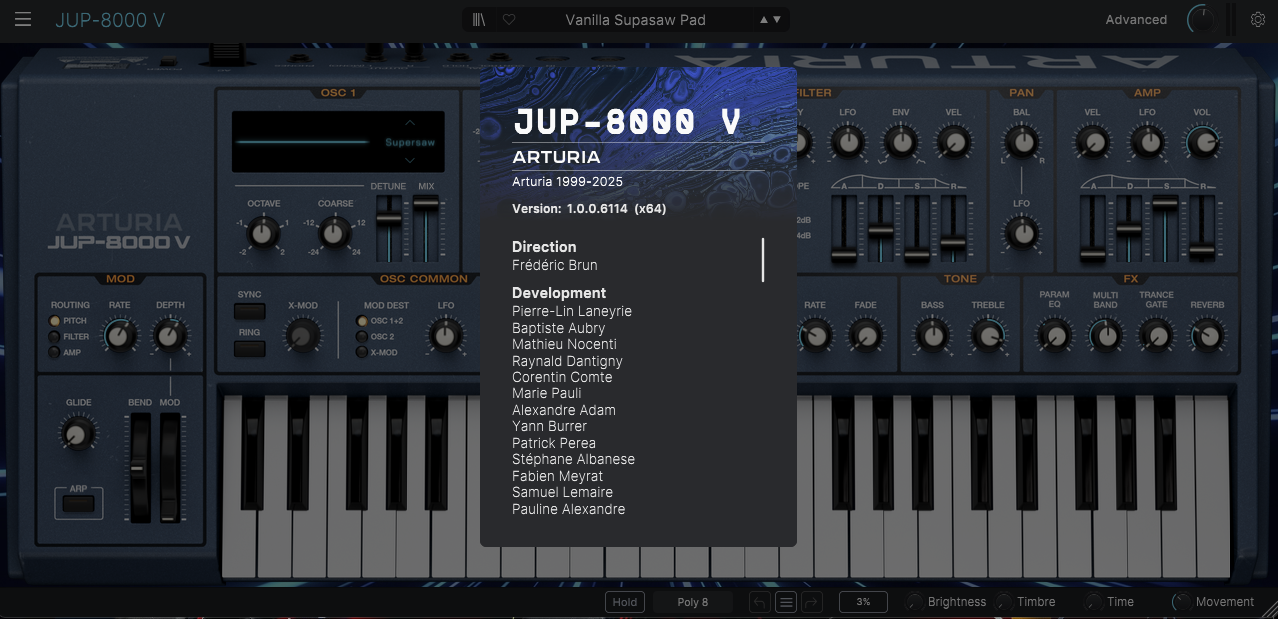The image size is (1278, 619).
Task: Open the edit history list icon
Action: pos(786,602)
